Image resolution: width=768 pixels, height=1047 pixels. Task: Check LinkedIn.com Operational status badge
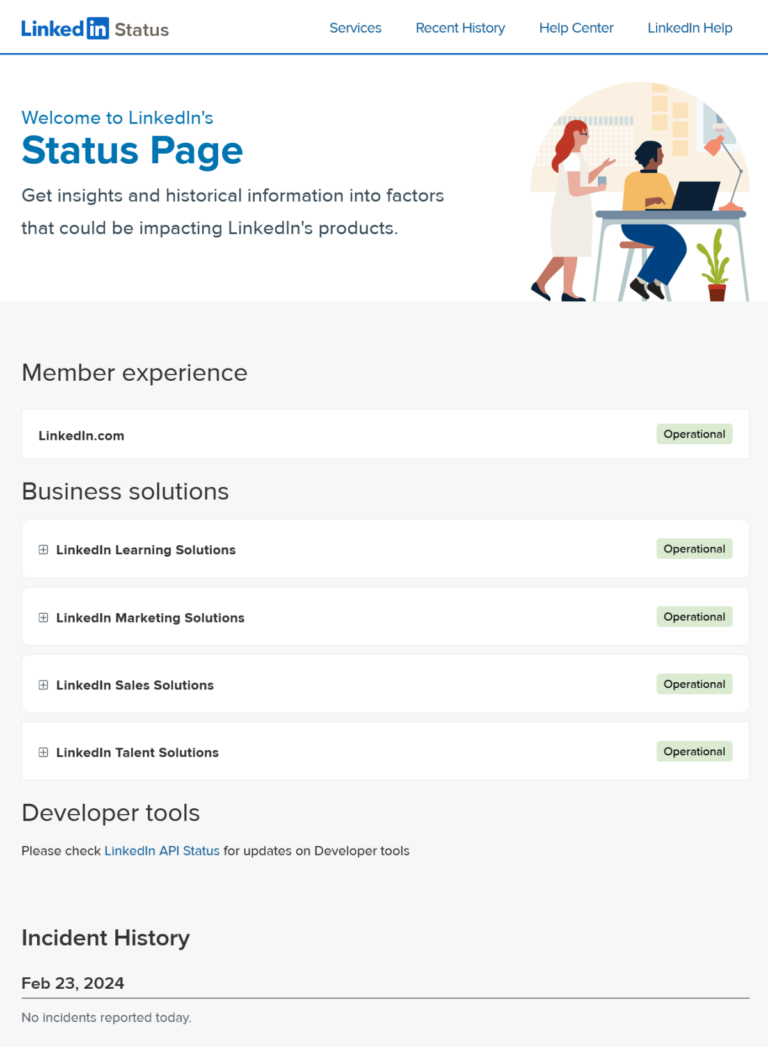pyautogui.click(x=694, y=434)
